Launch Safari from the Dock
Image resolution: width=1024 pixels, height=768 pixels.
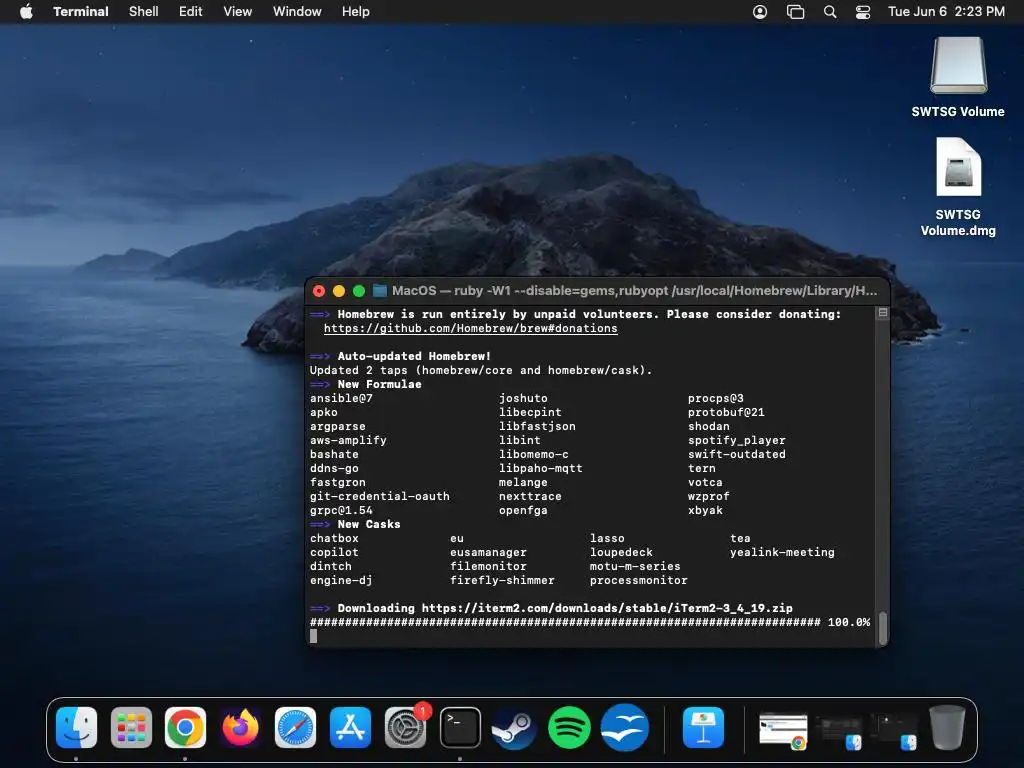(295, 728)
